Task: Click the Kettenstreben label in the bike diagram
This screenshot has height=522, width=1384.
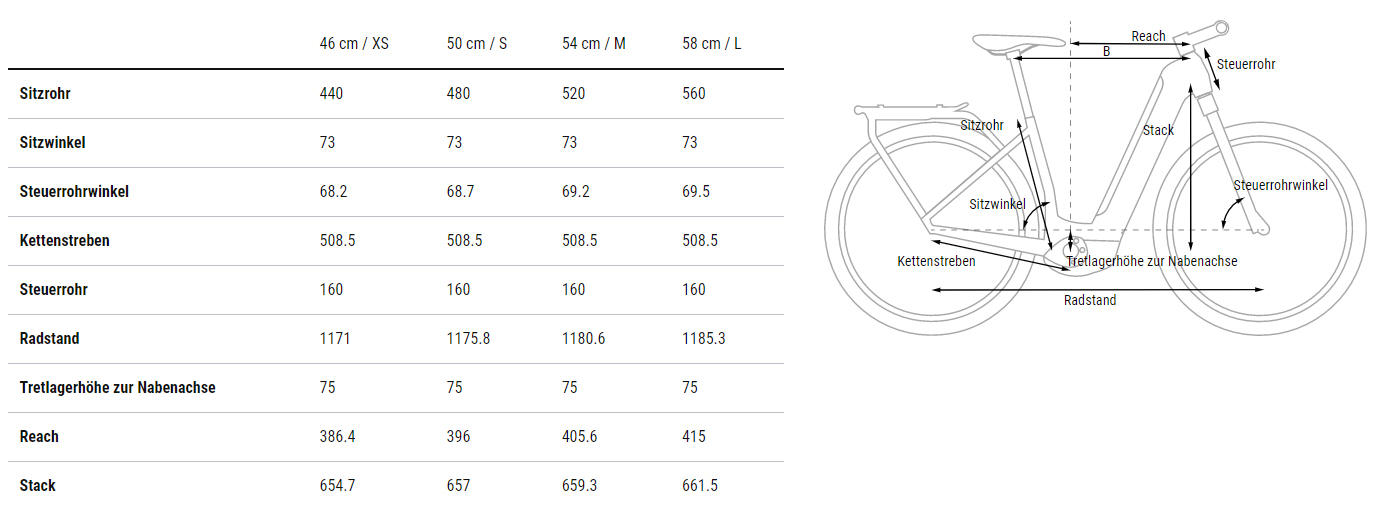Action: coord(936,261)
